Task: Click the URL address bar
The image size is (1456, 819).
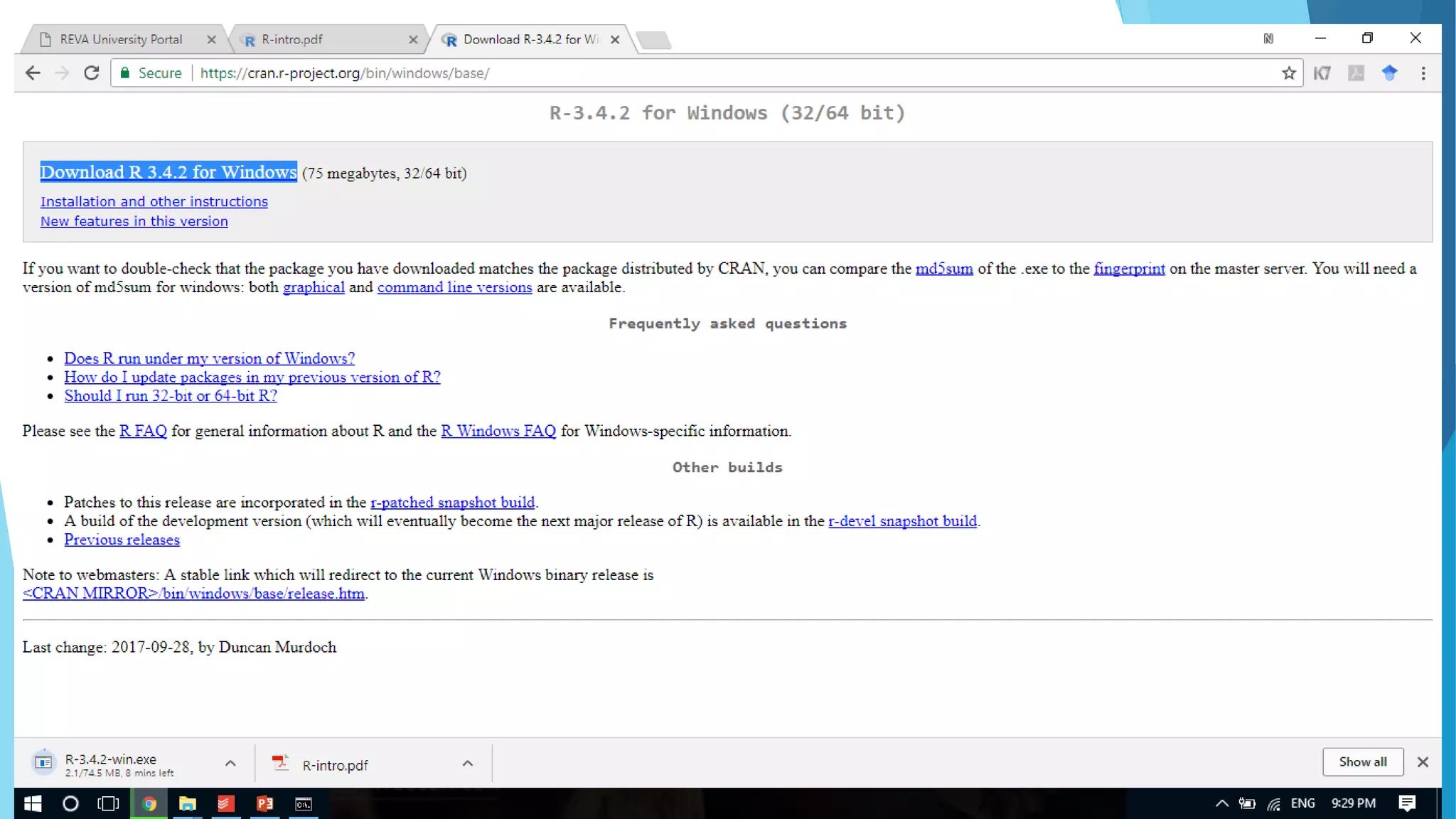Action: point(711,73)
